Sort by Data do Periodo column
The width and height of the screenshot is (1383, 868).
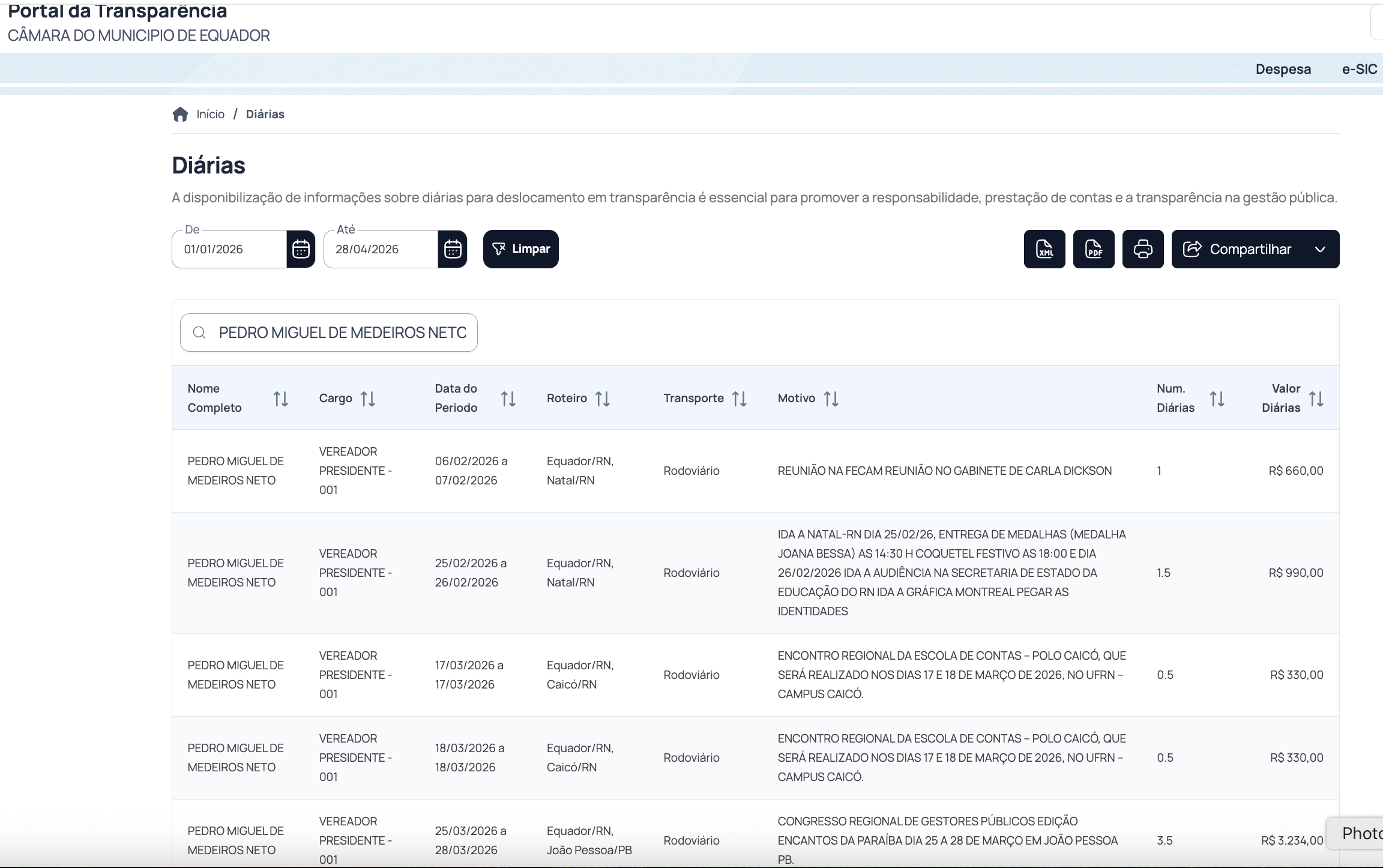[508, 399]
